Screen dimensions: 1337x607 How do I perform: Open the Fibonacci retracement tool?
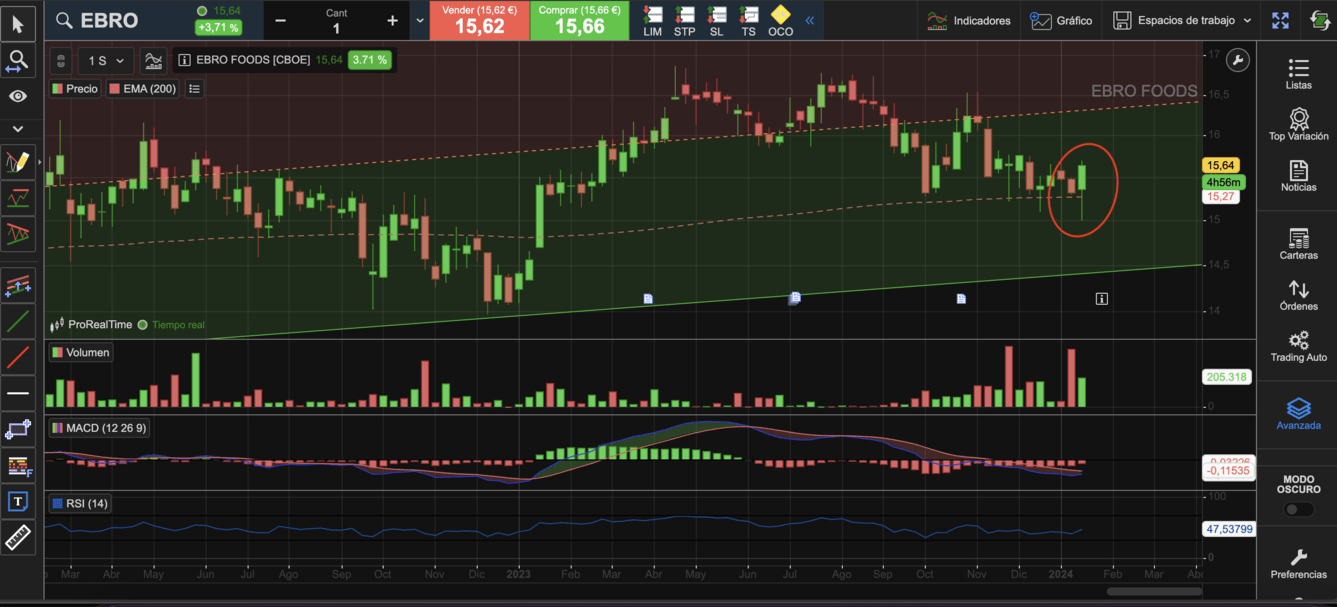18,466
